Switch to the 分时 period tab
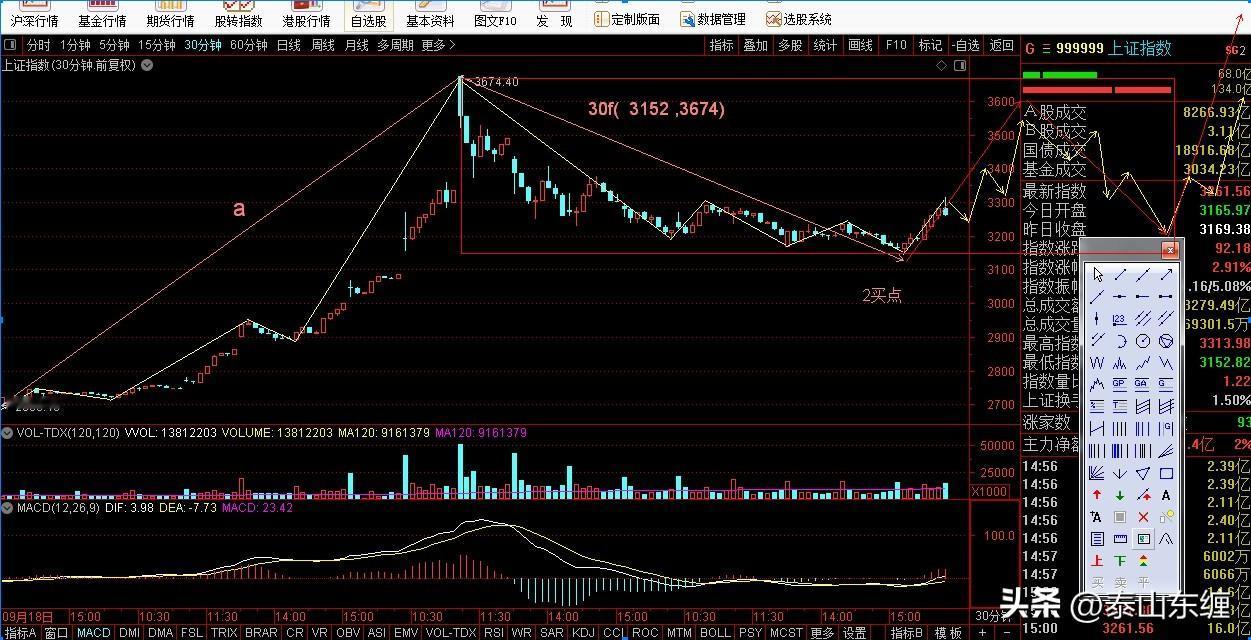Image resolution: width=1251 pixels, height=640 pixels. click(x=38, y=45)
